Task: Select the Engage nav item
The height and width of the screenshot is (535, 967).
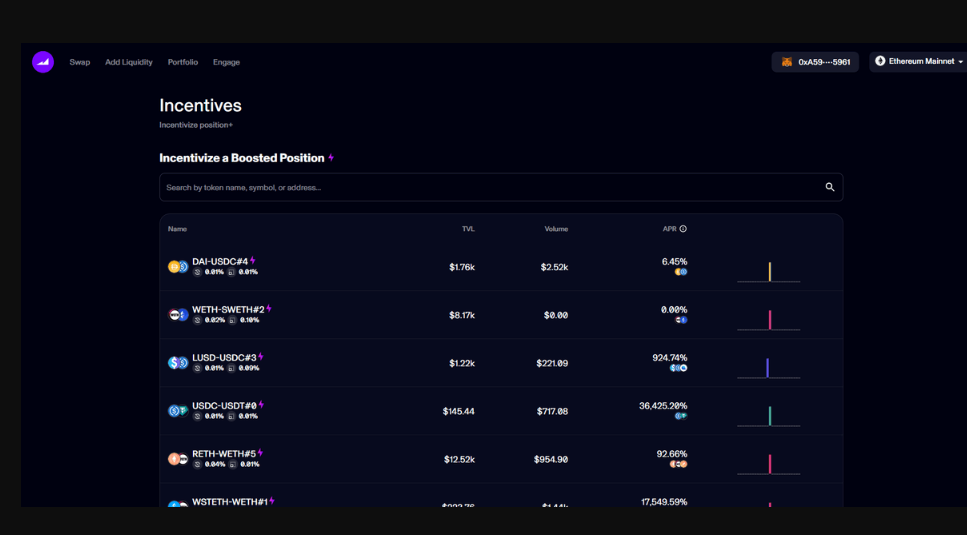Action: (226, 62)
